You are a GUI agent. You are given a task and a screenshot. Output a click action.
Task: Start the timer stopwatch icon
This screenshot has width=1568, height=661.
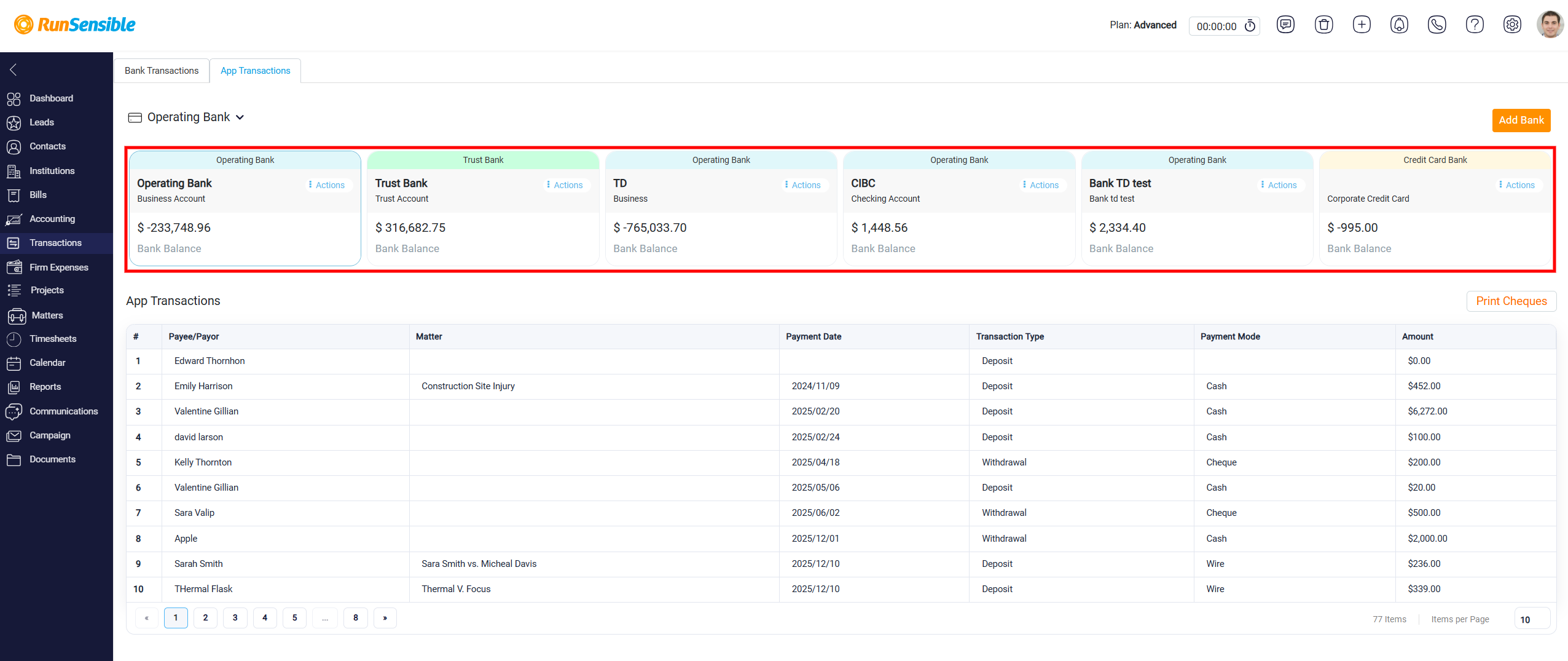coord(1250,26)
